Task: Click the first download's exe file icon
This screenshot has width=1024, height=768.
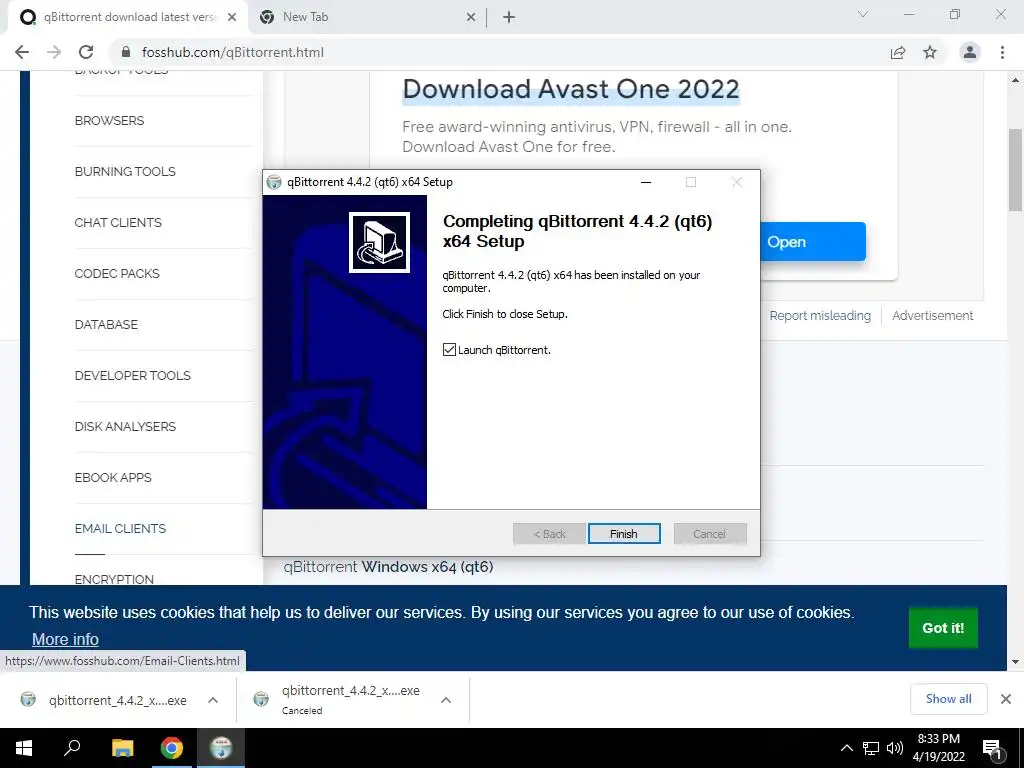Action: click(x=28, y=699)
